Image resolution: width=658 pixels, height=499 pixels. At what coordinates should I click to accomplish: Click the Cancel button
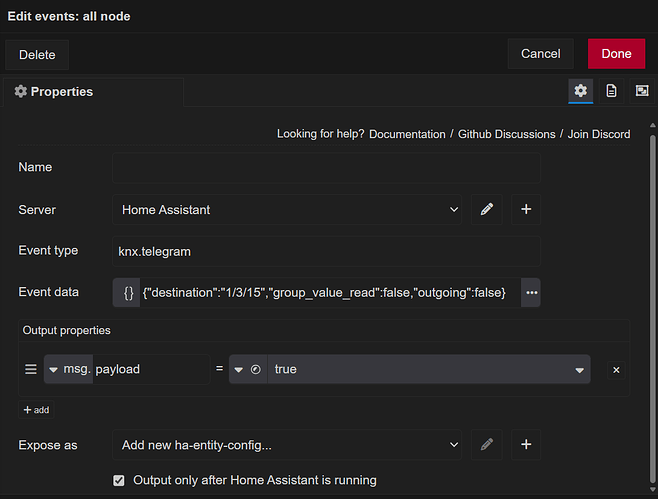pos(540,54)
